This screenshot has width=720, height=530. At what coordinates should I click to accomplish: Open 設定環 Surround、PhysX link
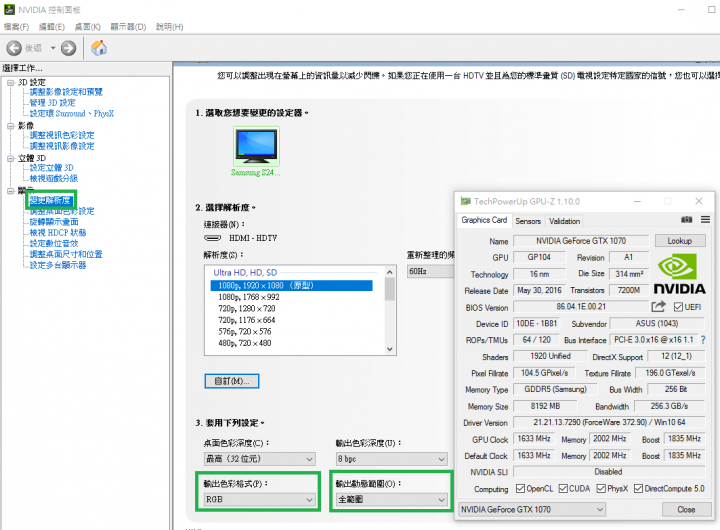pyautogui.click(x=72, y=113)
